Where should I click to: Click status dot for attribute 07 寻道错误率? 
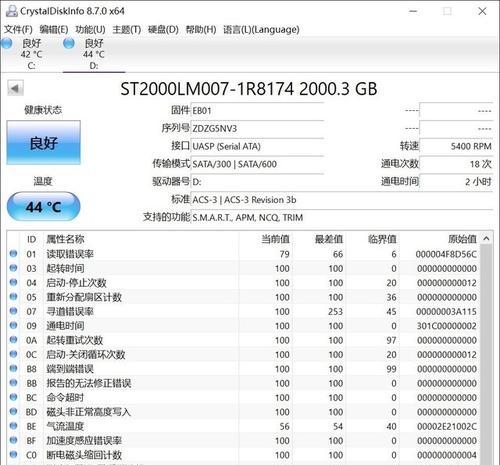pos(13,311)
